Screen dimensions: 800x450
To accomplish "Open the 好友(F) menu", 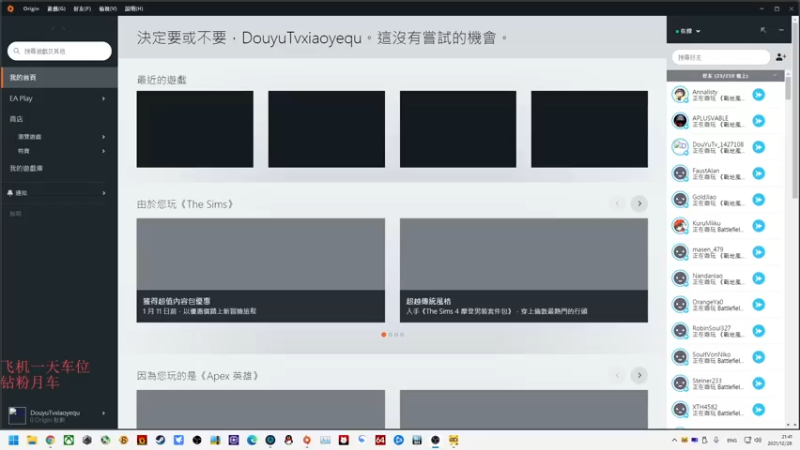I will coord(82,9).
